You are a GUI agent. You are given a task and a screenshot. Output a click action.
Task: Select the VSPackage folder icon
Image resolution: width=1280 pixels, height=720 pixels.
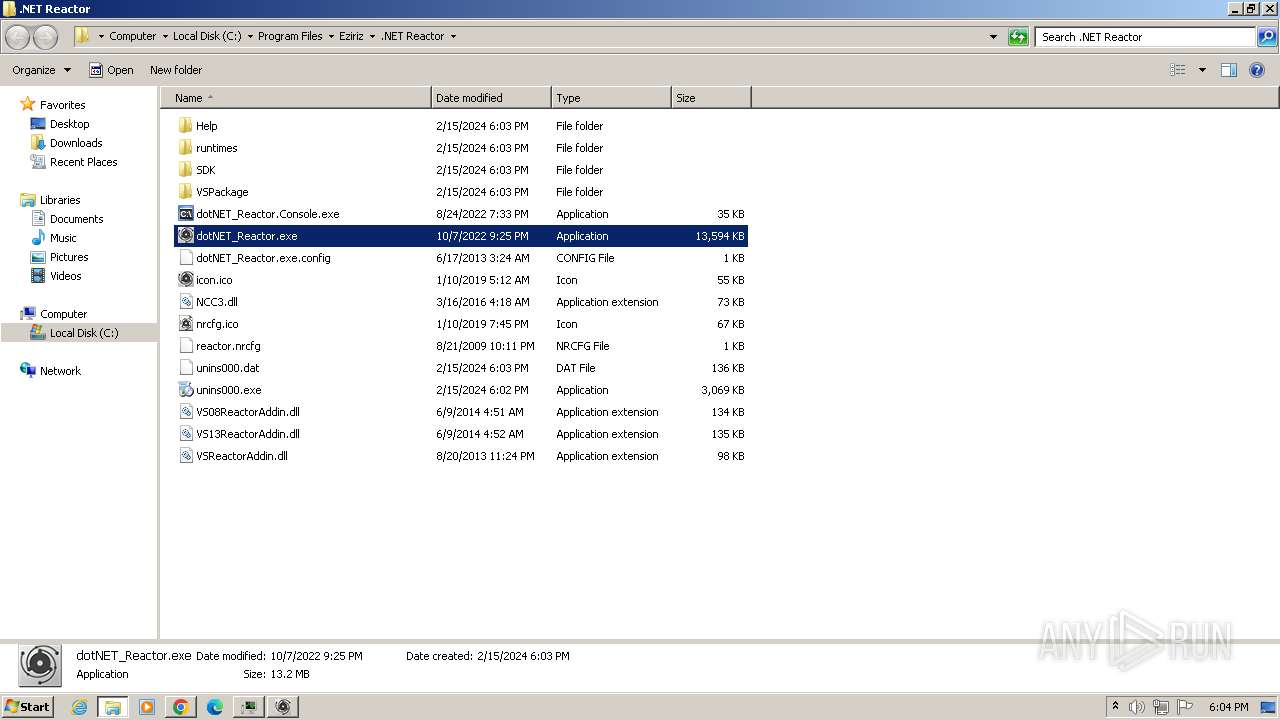pyautogui.click(x=186, y=192)
